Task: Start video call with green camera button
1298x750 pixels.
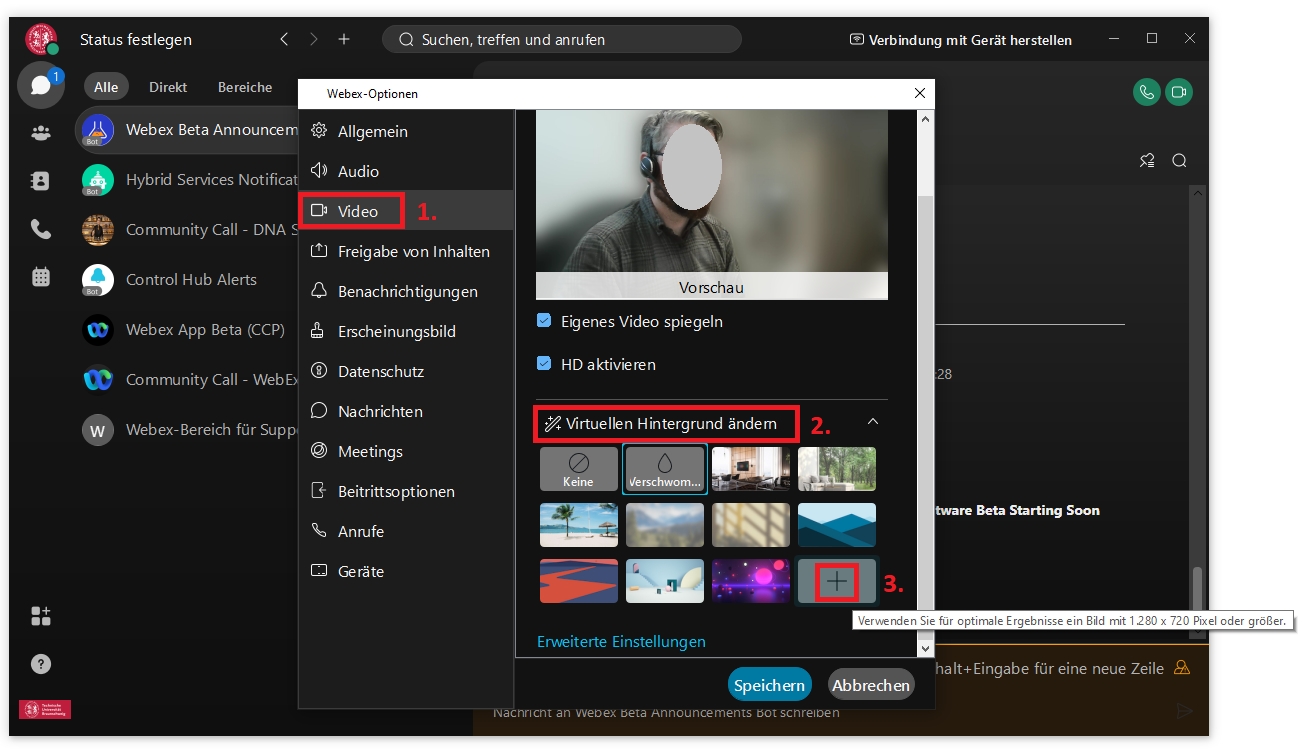Action: pos(1179,92)
